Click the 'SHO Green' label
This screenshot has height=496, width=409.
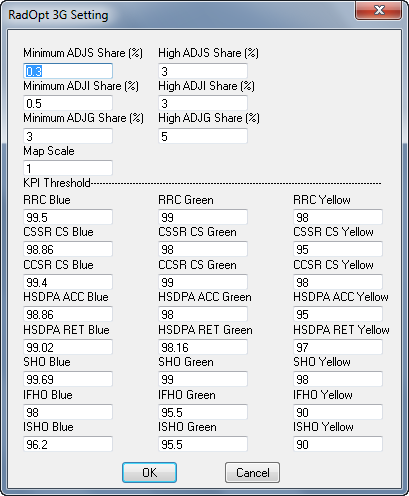click(x=186, y=362)
